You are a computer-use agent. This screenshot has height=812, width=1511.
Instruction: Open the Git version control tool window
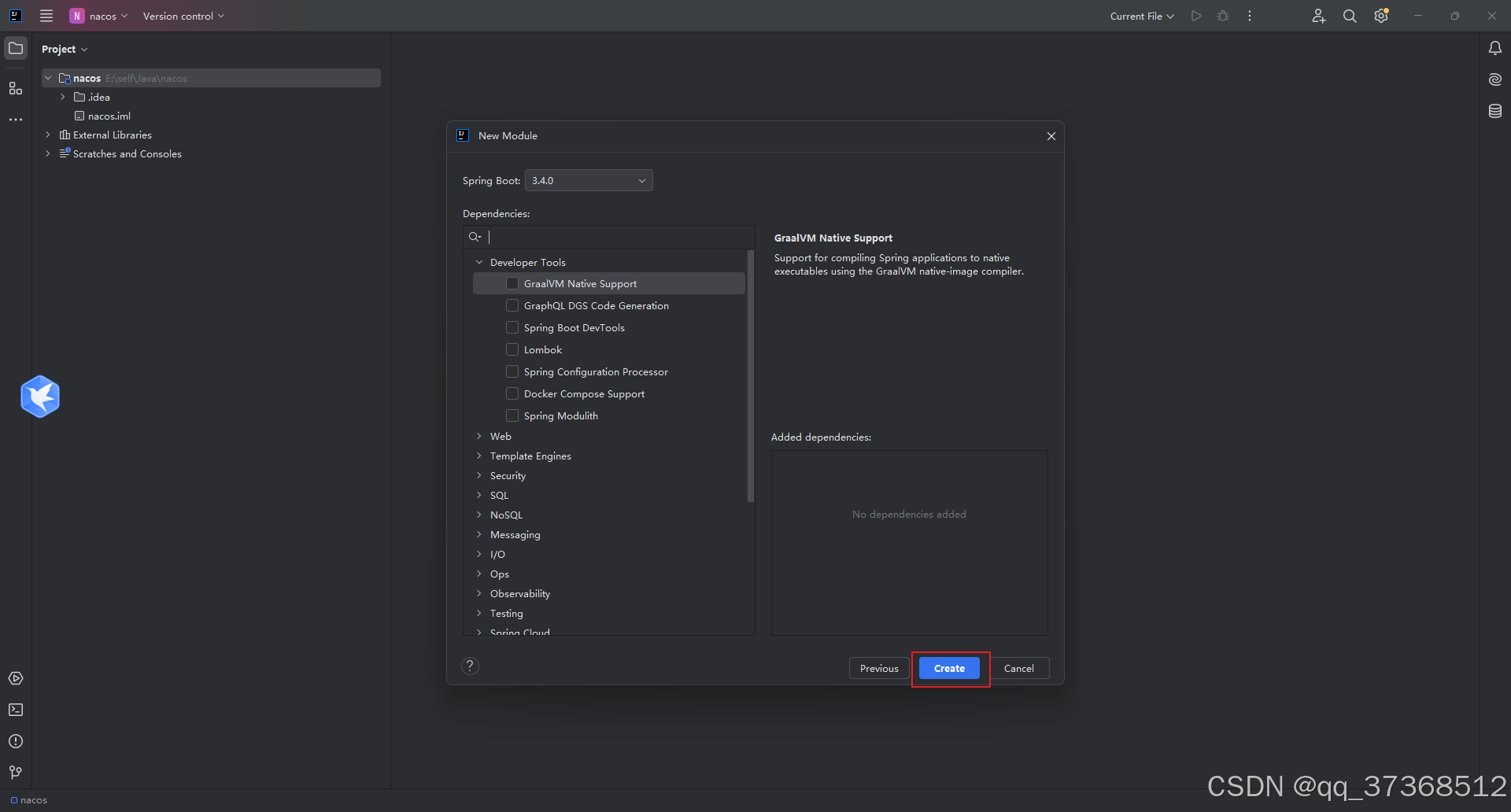[x=16, y=773]
